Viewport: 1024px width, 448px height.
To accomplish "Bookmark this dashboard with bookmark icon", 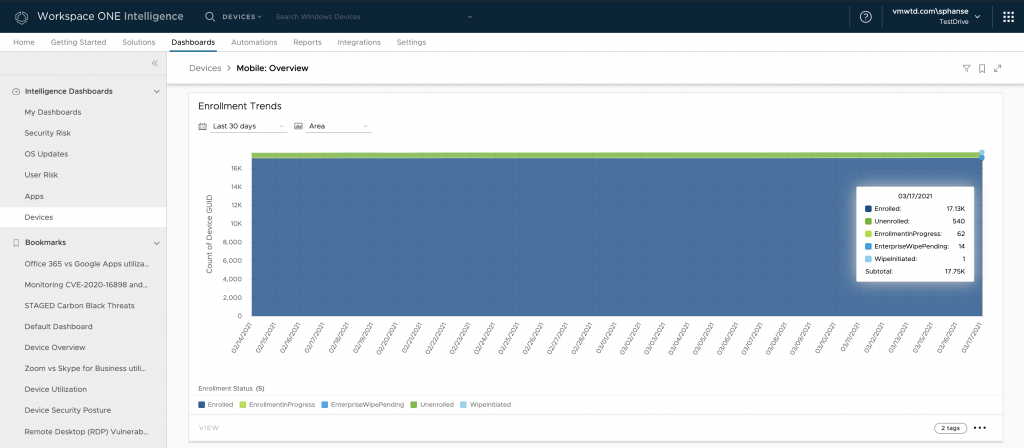I will click(x=982, y=68).
